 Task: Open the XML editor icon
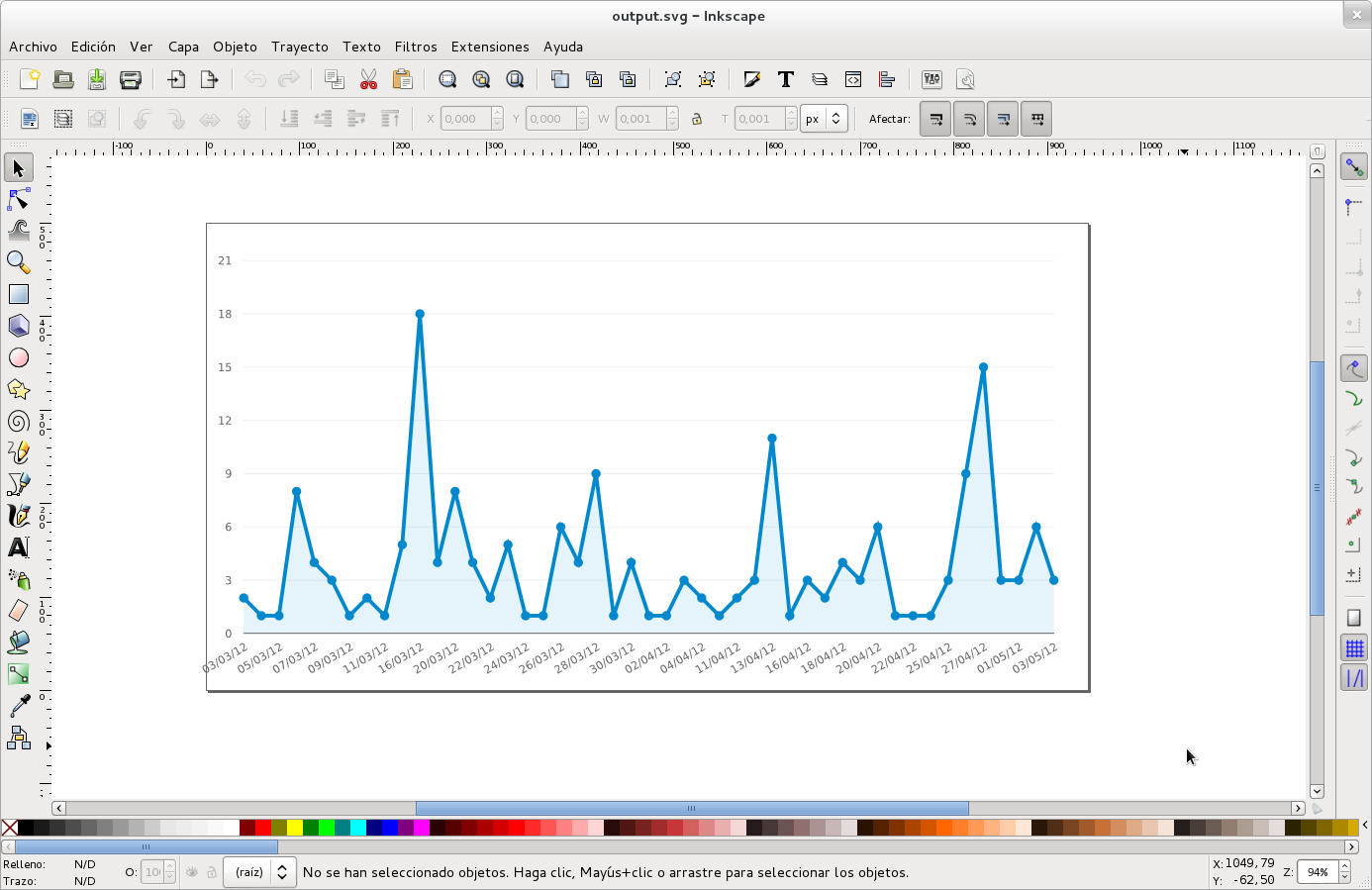(853, 79)
